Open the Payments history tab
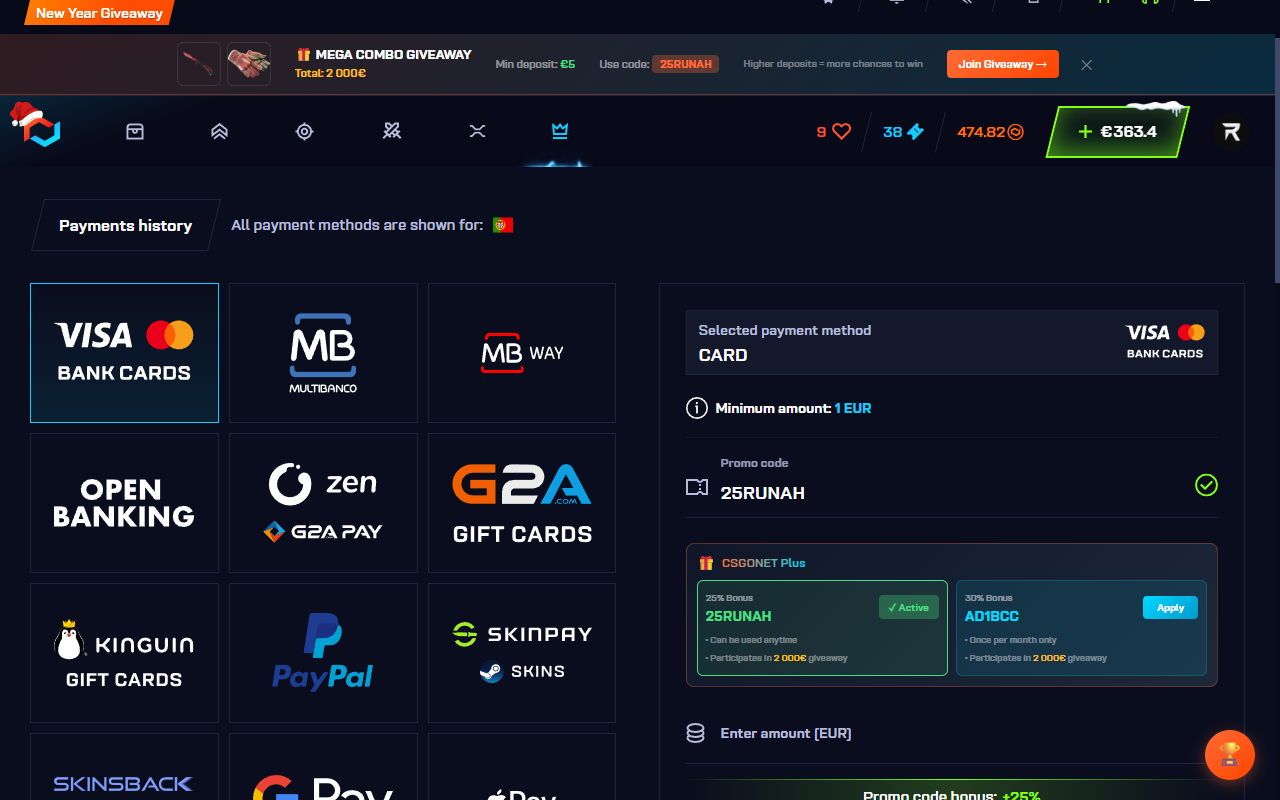Image resolution: width=1280 pixels, height=800 pixels. tap(125, 225)
